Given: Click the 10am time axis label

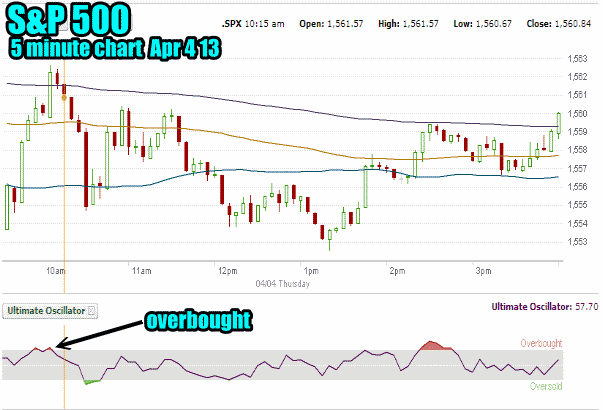Looking at the screenshot, I should point(56,271).
